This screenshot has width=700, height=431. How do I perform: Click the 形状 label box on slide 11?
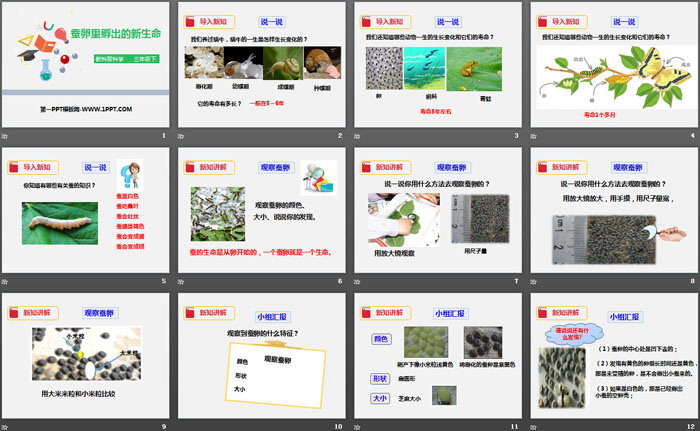(380, 378)
